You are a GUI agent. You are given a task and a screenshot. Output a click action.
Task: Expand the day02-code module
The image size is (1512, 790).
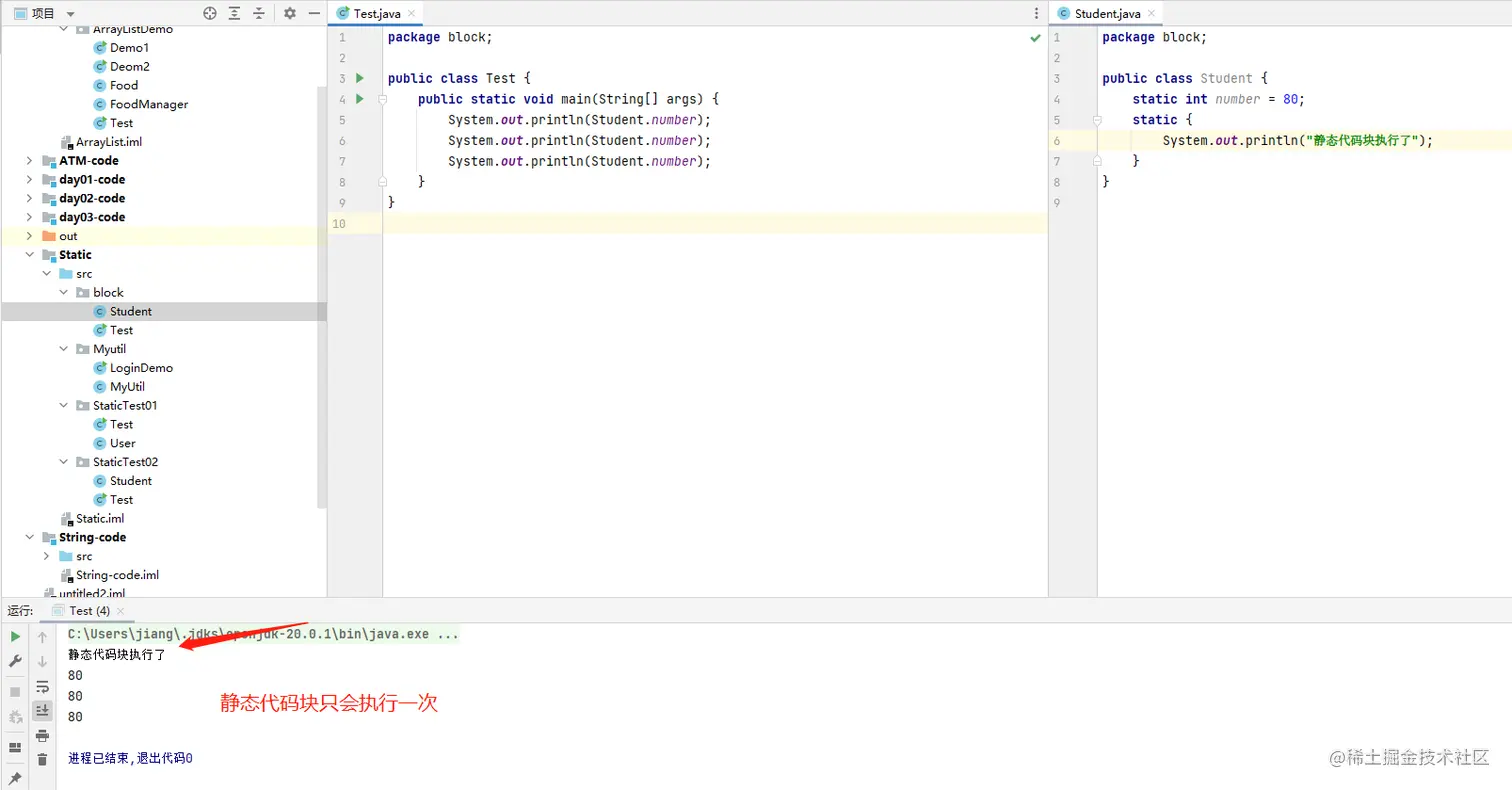click(30, 198)
